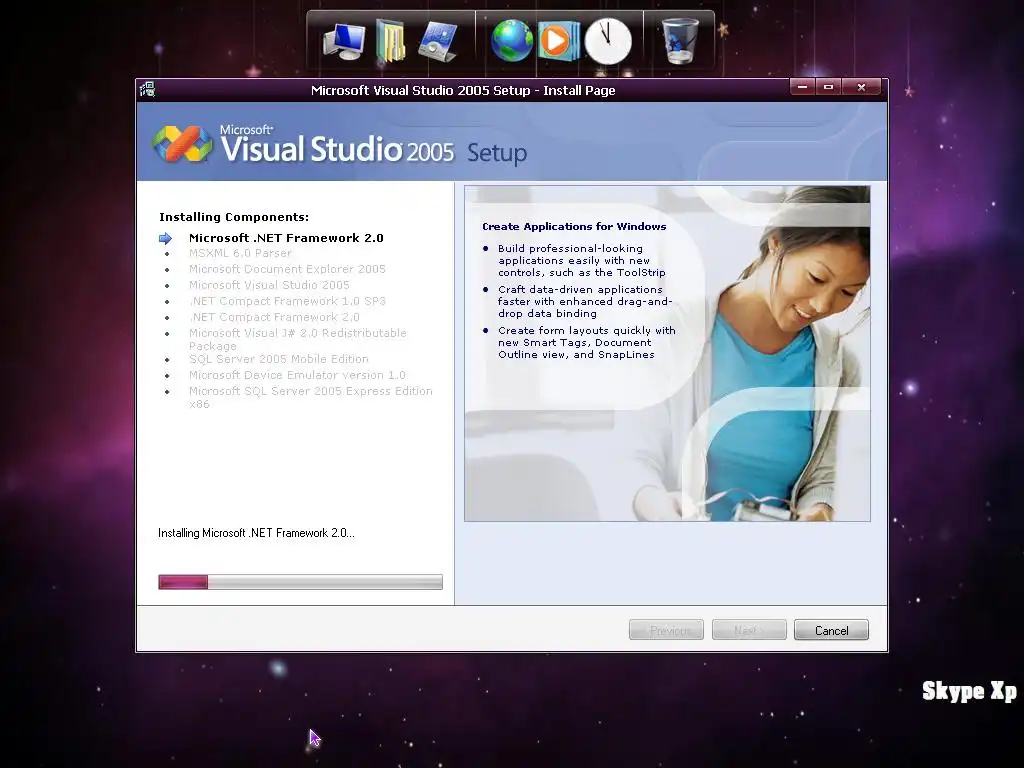
Task: Click the setup window title text
Action: (463, 90)
